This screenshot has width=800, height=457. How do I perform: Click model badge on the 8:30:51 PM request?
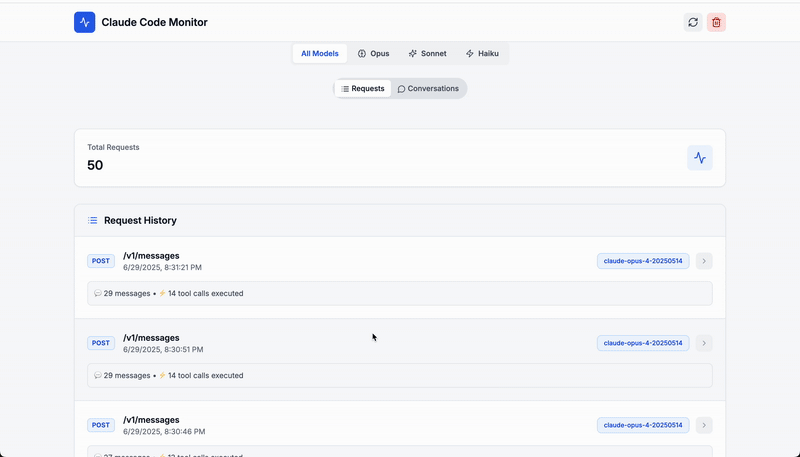tap(643, 343)
